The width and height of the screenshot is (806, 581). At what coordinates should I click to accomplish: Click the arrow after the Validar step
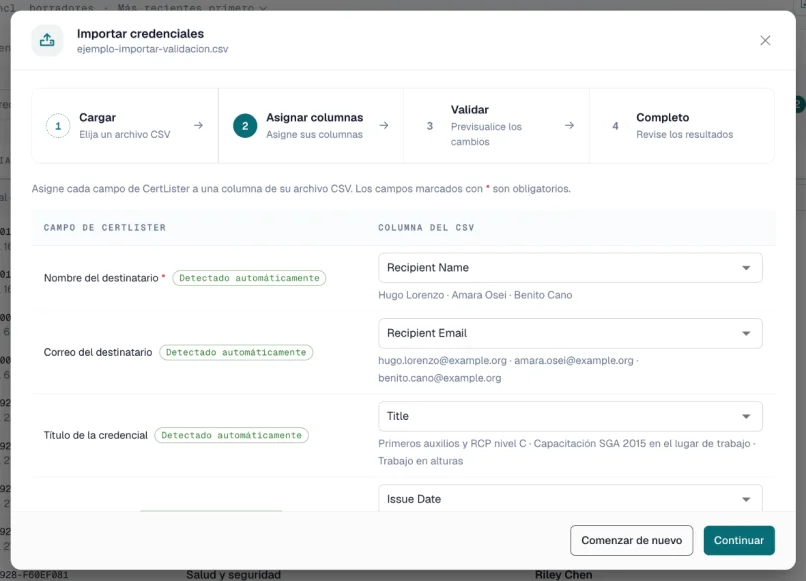pos(570,125)
